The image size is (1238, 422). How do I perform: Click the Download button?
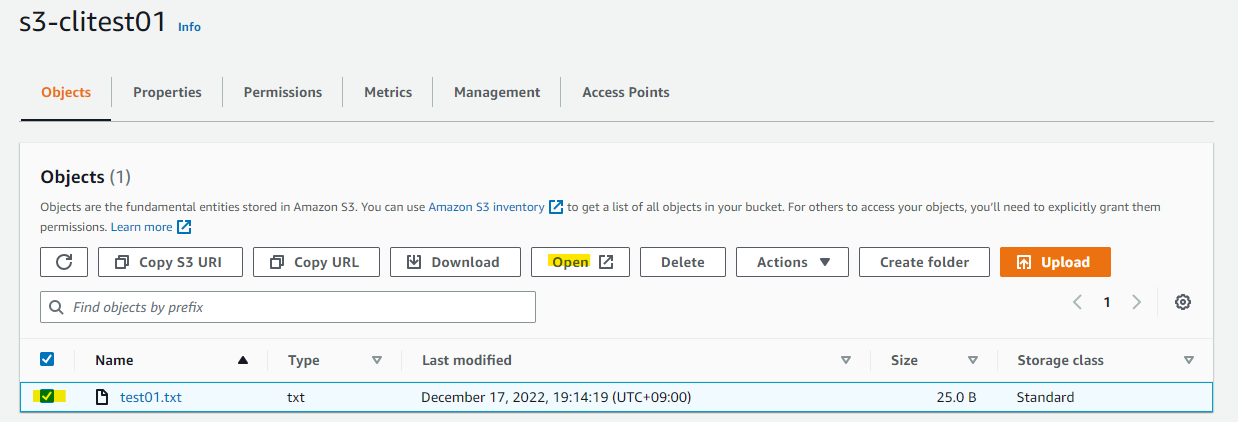click(455, 262)
